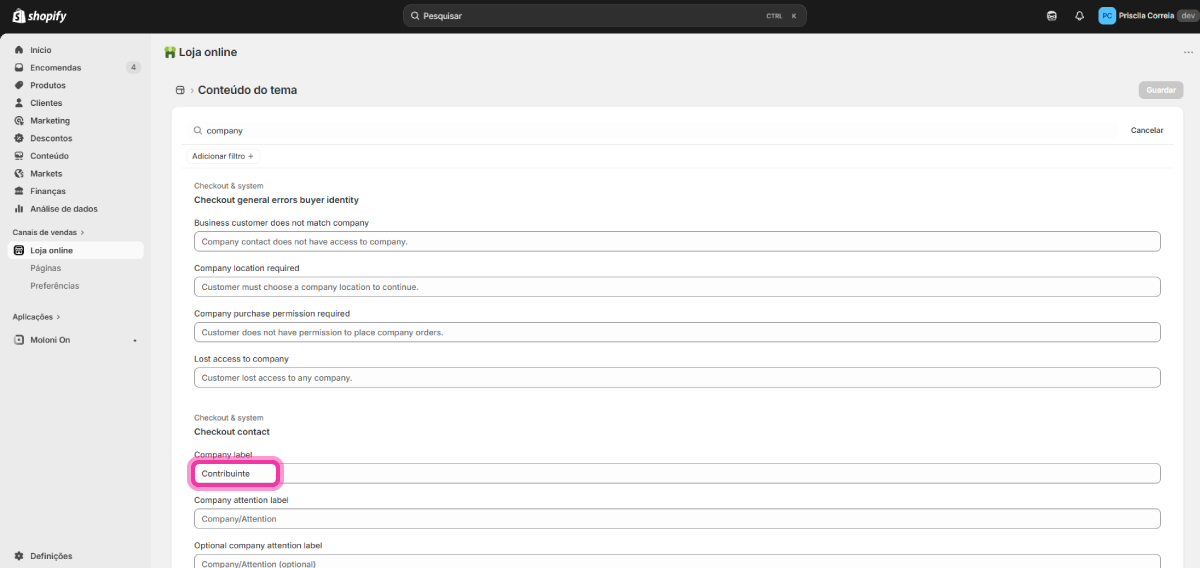Click the top Pesquisar search bar
1200x568 pixels.
[604, 16]
